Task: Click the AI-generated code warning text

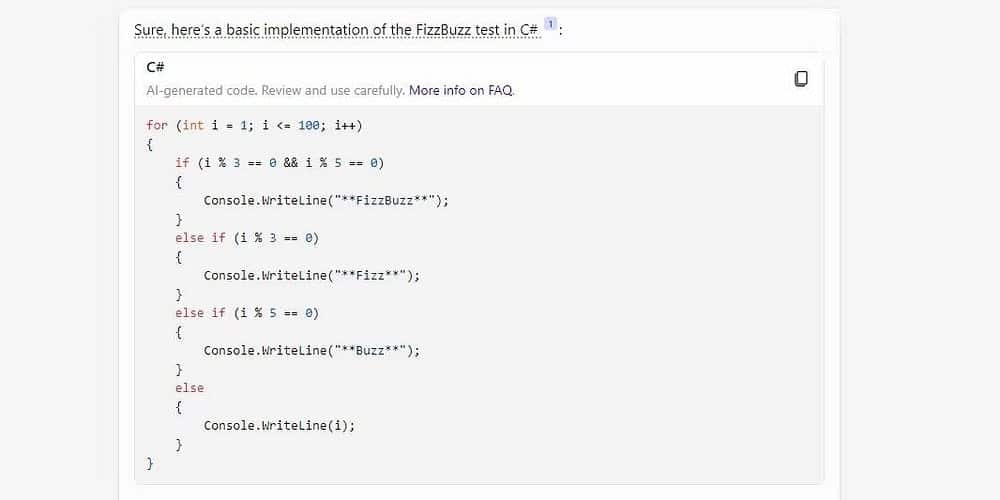Action: pyautogui.click(x=275, y=90)
